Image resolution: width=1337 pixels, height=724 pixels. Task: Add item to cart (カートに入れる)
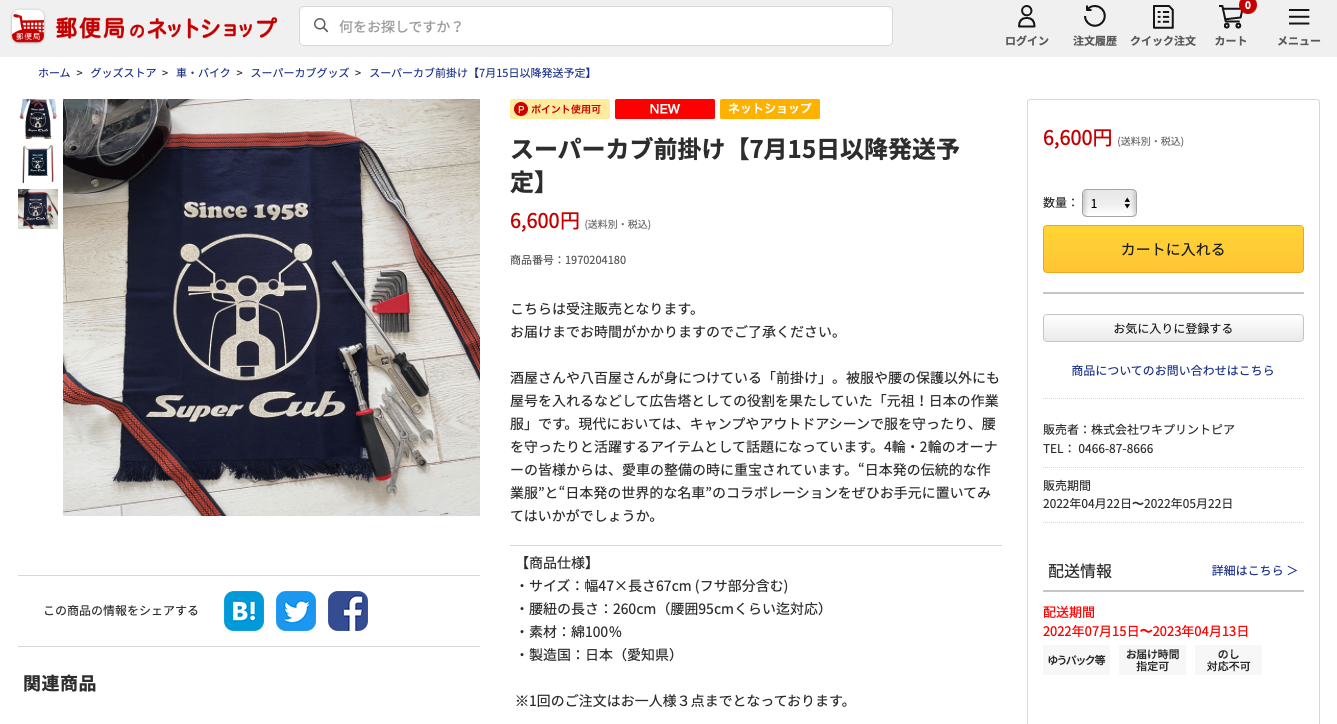point(1173,249)
